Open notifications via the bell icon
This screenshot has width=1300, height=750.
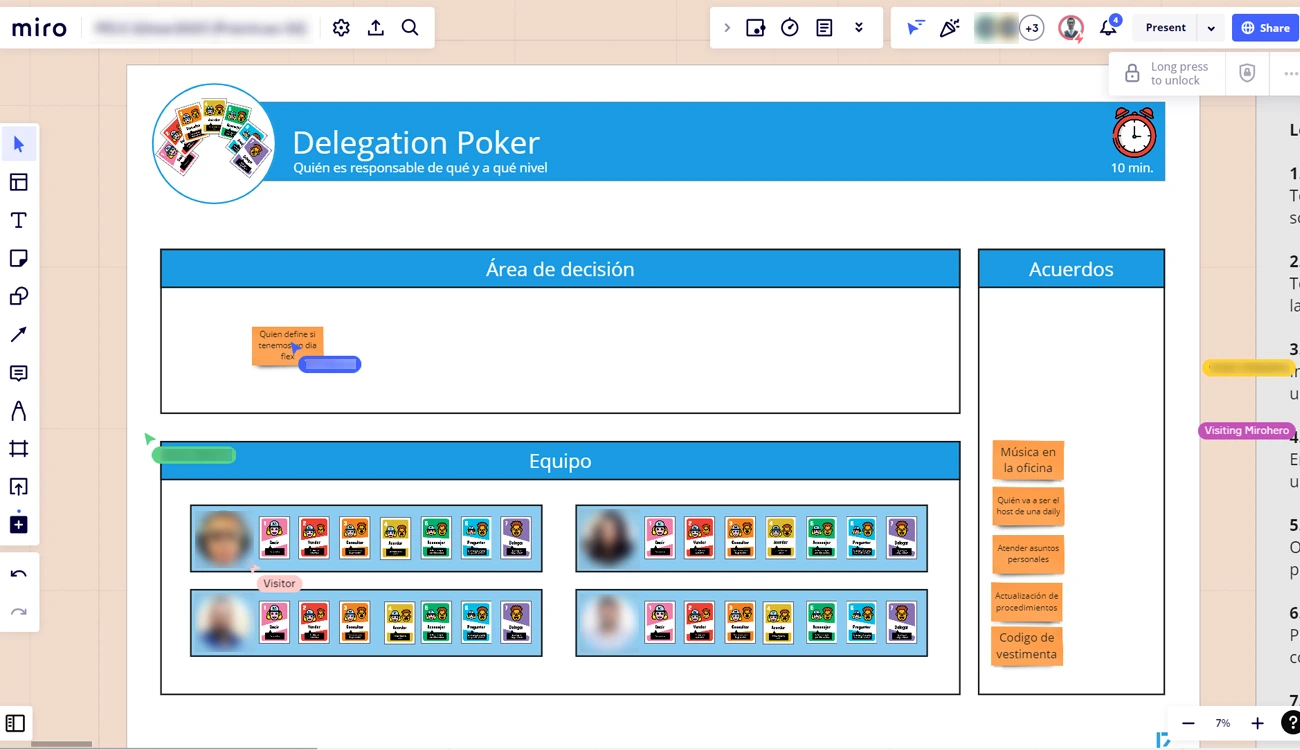[x=1107, y=27]
